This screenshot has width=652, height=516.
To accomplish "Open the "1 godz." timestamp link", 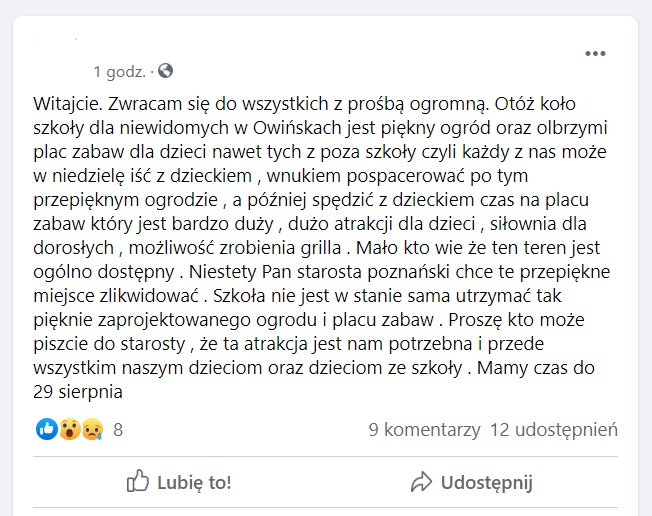I will click(119, 72).
